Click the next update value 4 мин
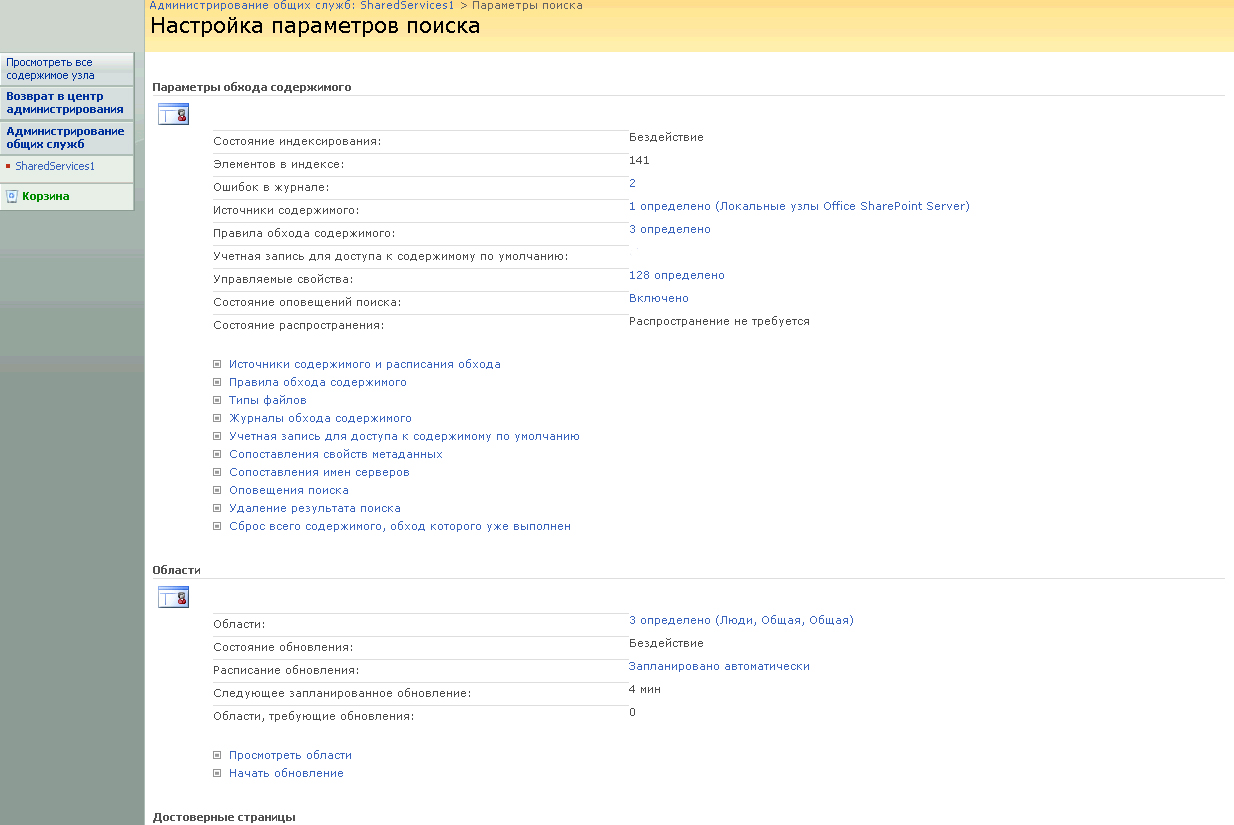This screenshot has height=825, width=1234. (x=645, y=689)
